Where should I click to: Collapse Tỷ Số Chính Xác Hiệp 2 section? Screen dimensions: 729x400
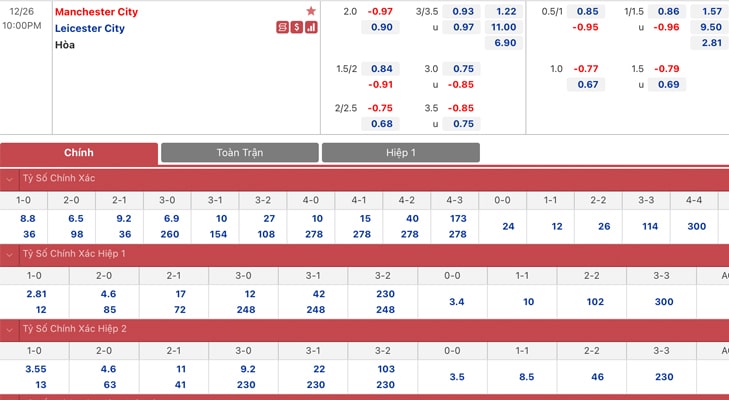9,330
